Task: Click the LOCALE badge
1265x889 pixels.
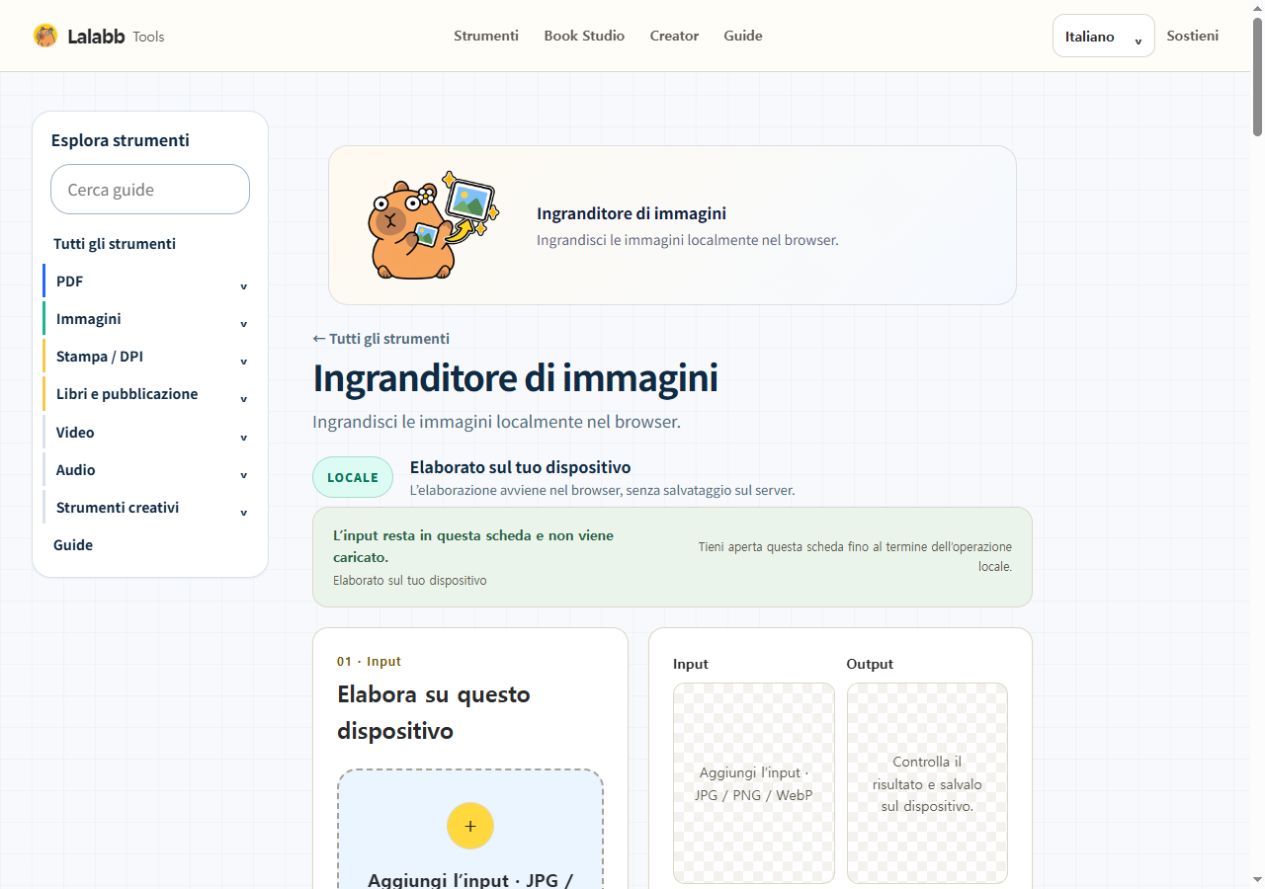Action: (x=353, y=477)
